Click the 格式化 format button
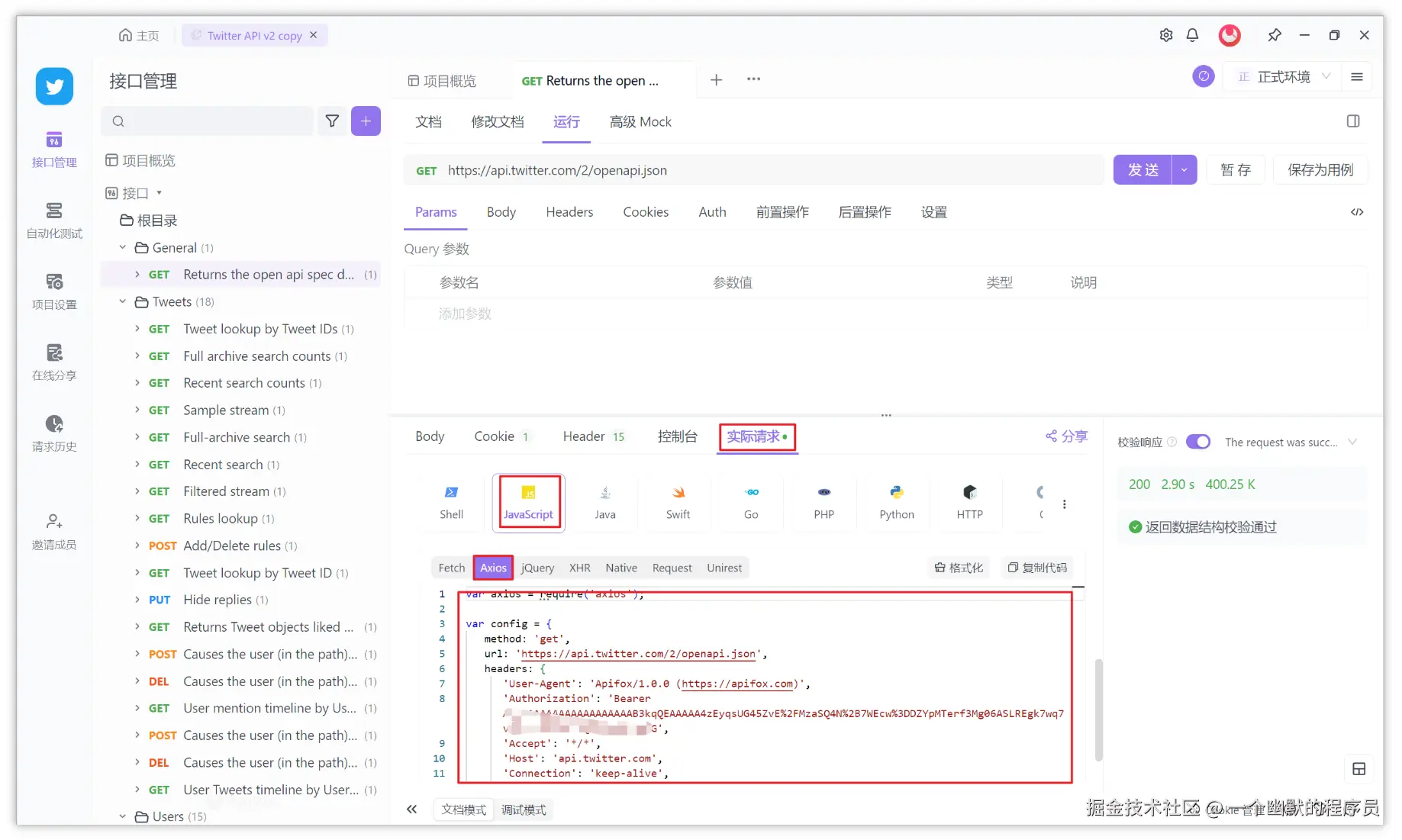1402x840 pixels. (x=959, y=568)
